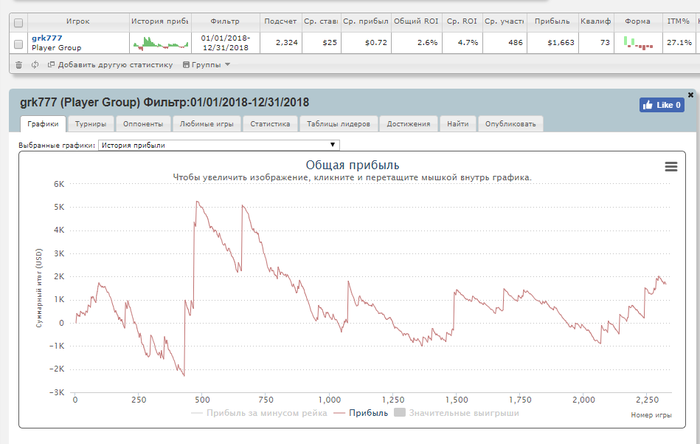The image size is (700, 444).
Task: Click the Facebook Like thumbs-up button
Action: pos(662,105)
